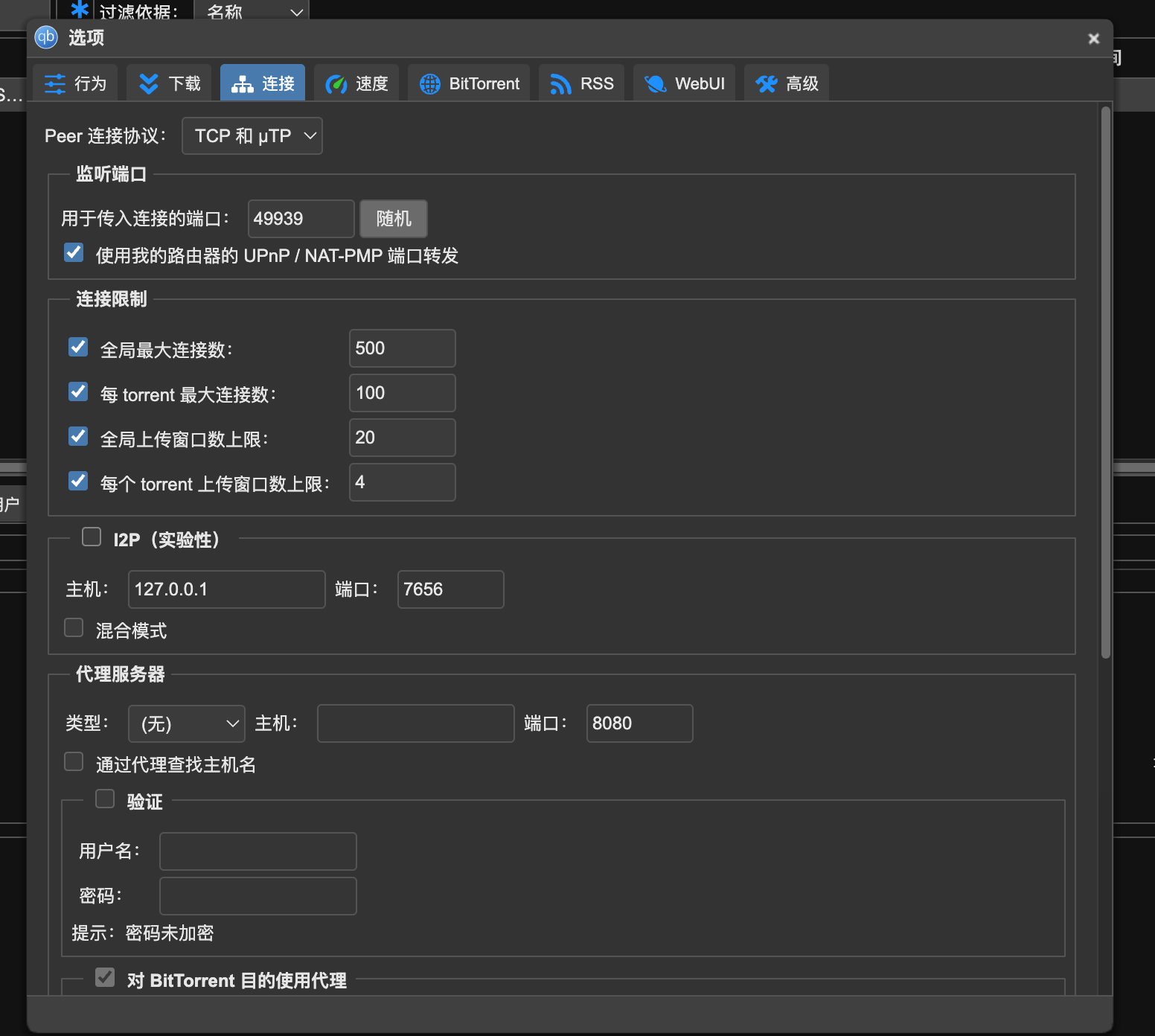Click the Speed (速度) gauge icon
Image resolution: width=1155 pixels, height=1036 pixels.
336,83
